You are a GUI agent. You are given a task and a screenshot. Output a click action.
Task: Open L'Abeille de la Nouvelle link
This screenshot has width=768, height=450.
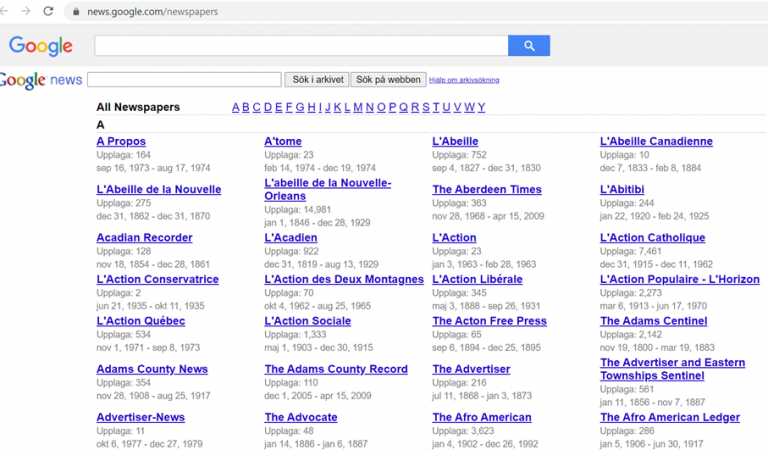pyautogui.click(x=159, y=189)
